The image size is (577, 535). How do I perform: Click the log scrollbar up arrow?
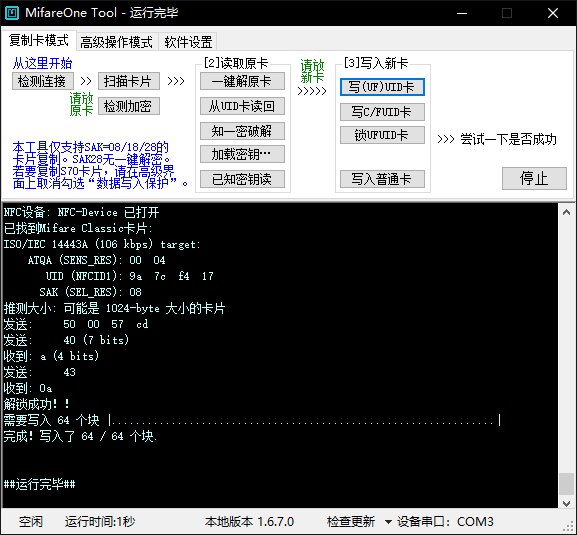[x=567, y=212]
